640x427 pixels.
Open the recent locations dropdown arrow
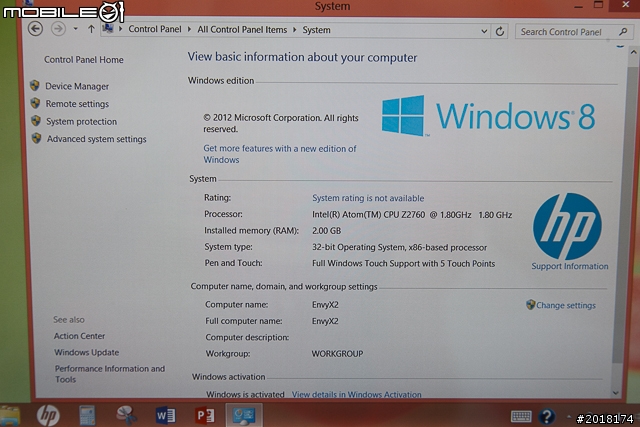[76, 29]
